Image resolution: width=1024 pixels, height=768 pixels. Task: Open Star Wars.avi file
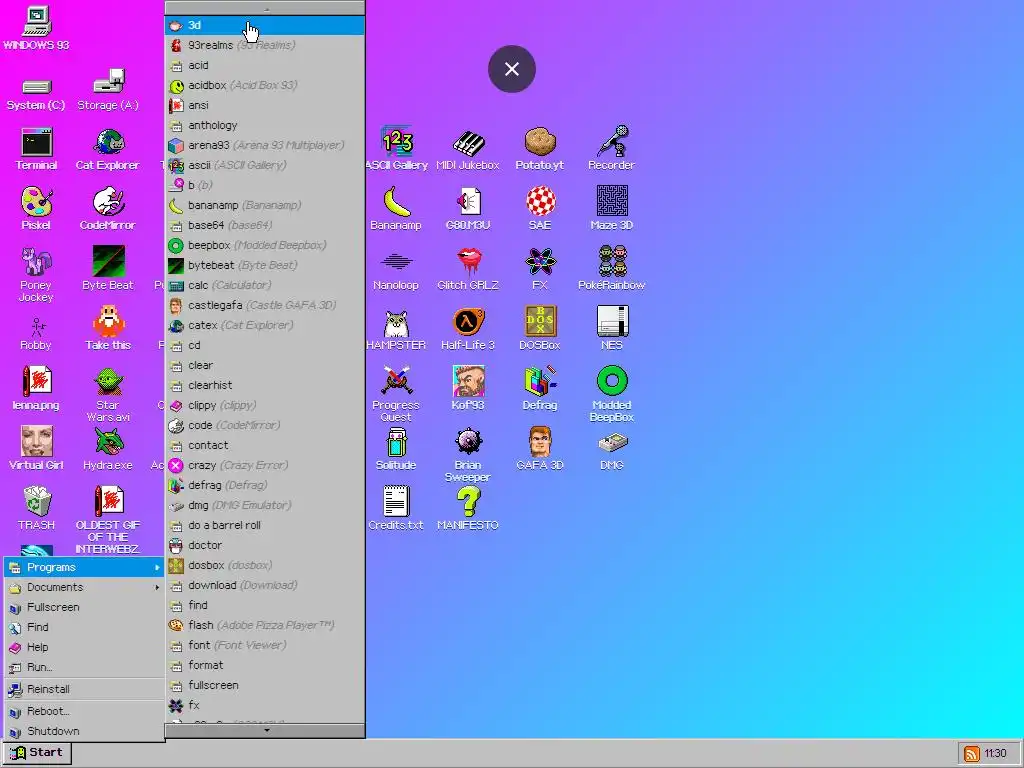(108, 394)
